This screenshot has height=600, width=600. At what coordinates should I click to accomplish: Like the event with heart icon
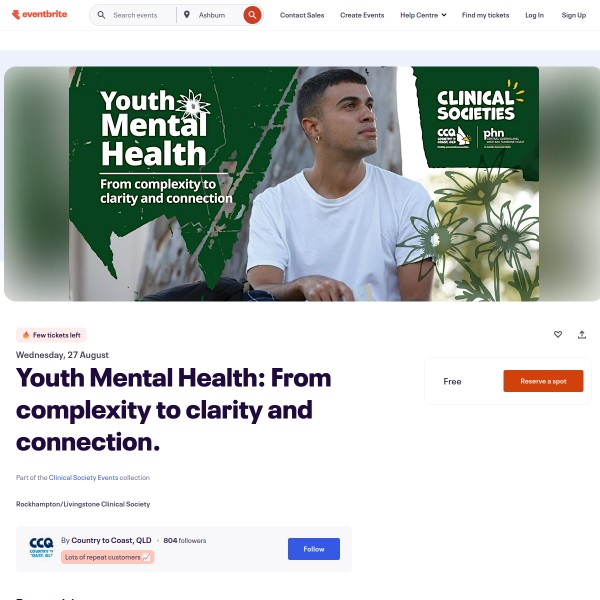pos(558,334)
